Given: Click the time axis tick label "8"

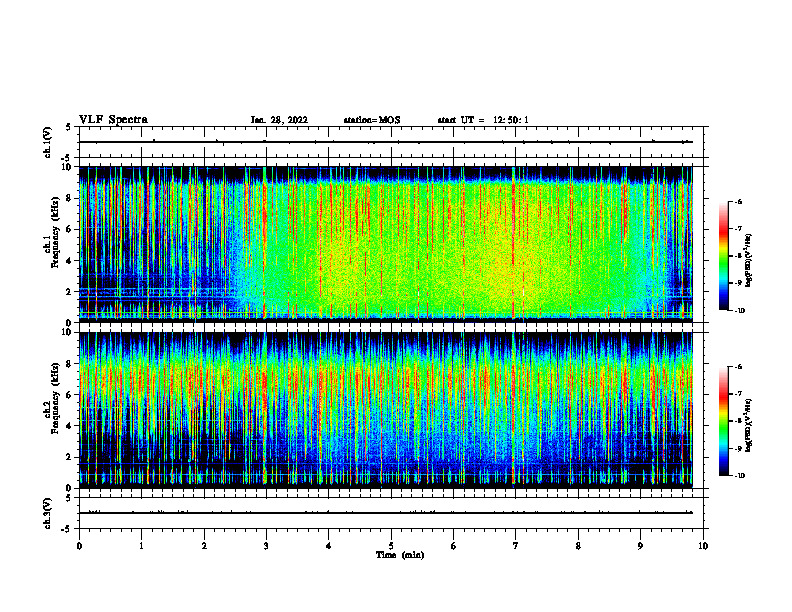Looking at the screenshot, I should (578, 546).
